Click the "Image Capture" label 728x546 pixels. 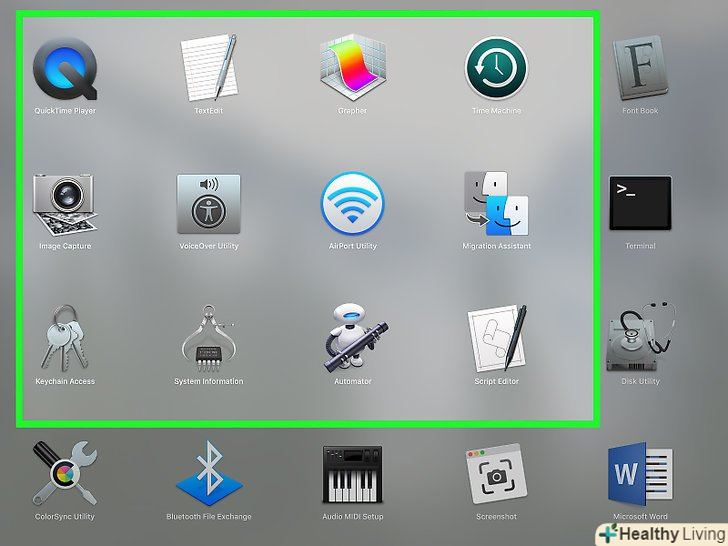point(65,246)
